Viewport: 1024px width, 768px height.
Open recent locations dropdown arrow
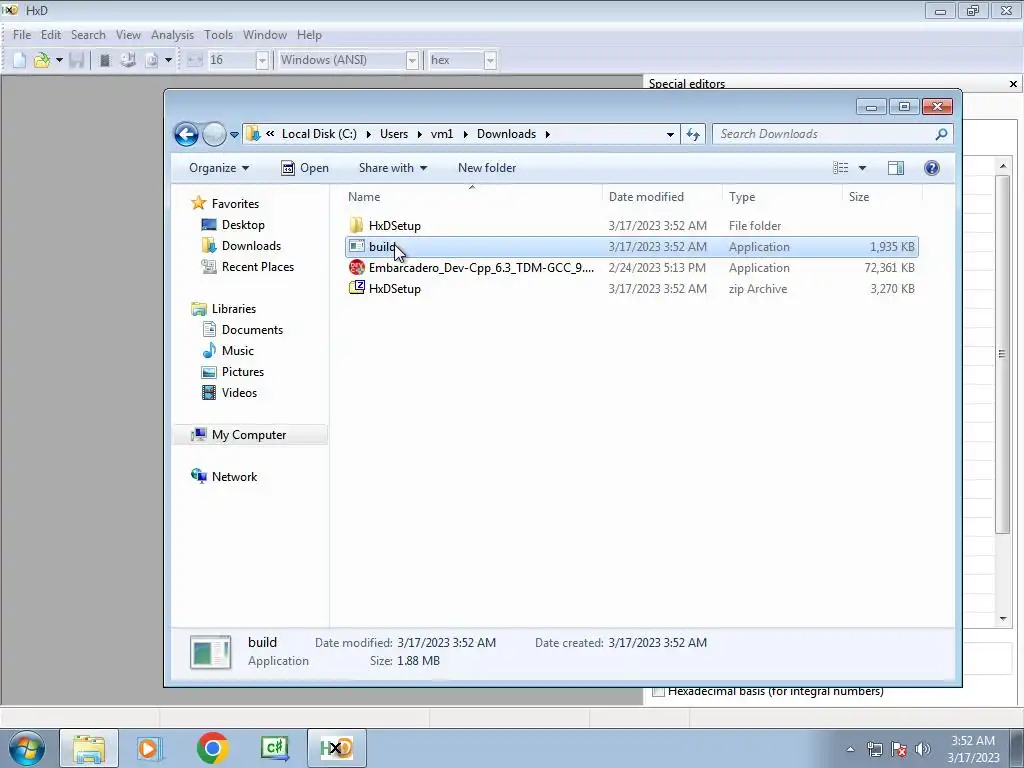pyautogui.click(x=234, y=135)
